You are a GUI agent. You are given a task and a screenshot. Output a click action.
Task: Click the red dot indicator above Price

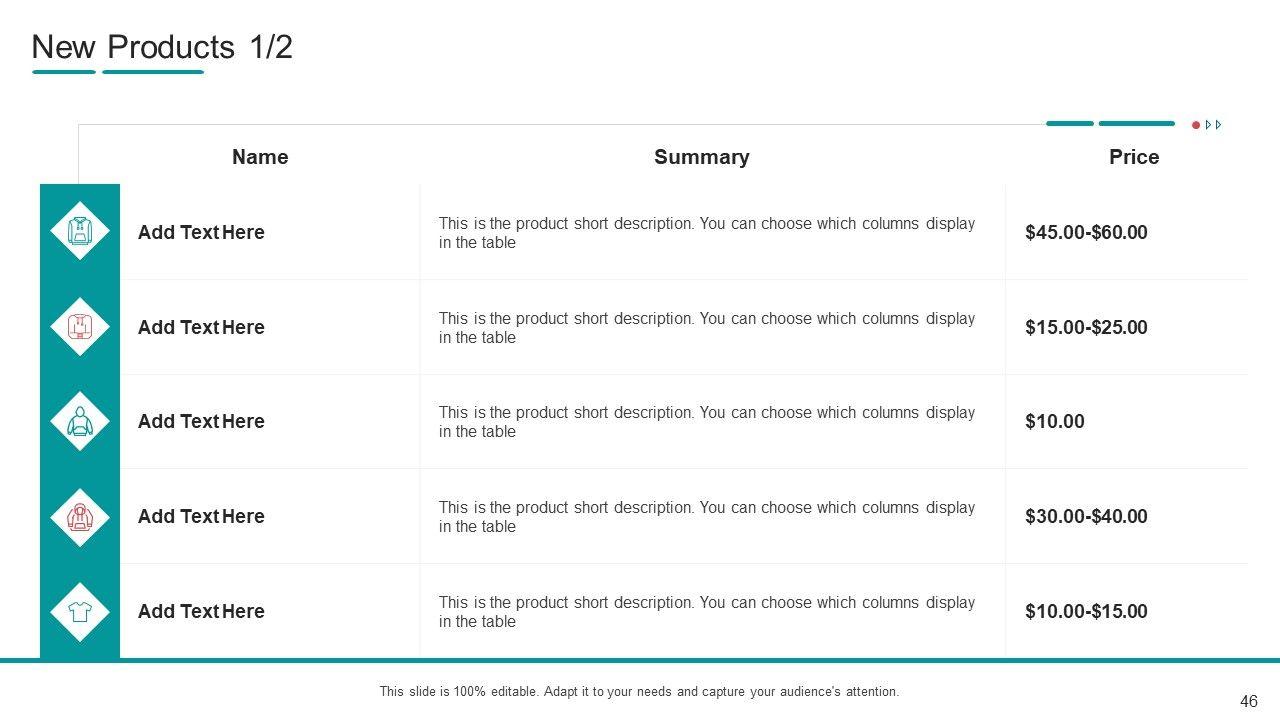coord(1195,125)
